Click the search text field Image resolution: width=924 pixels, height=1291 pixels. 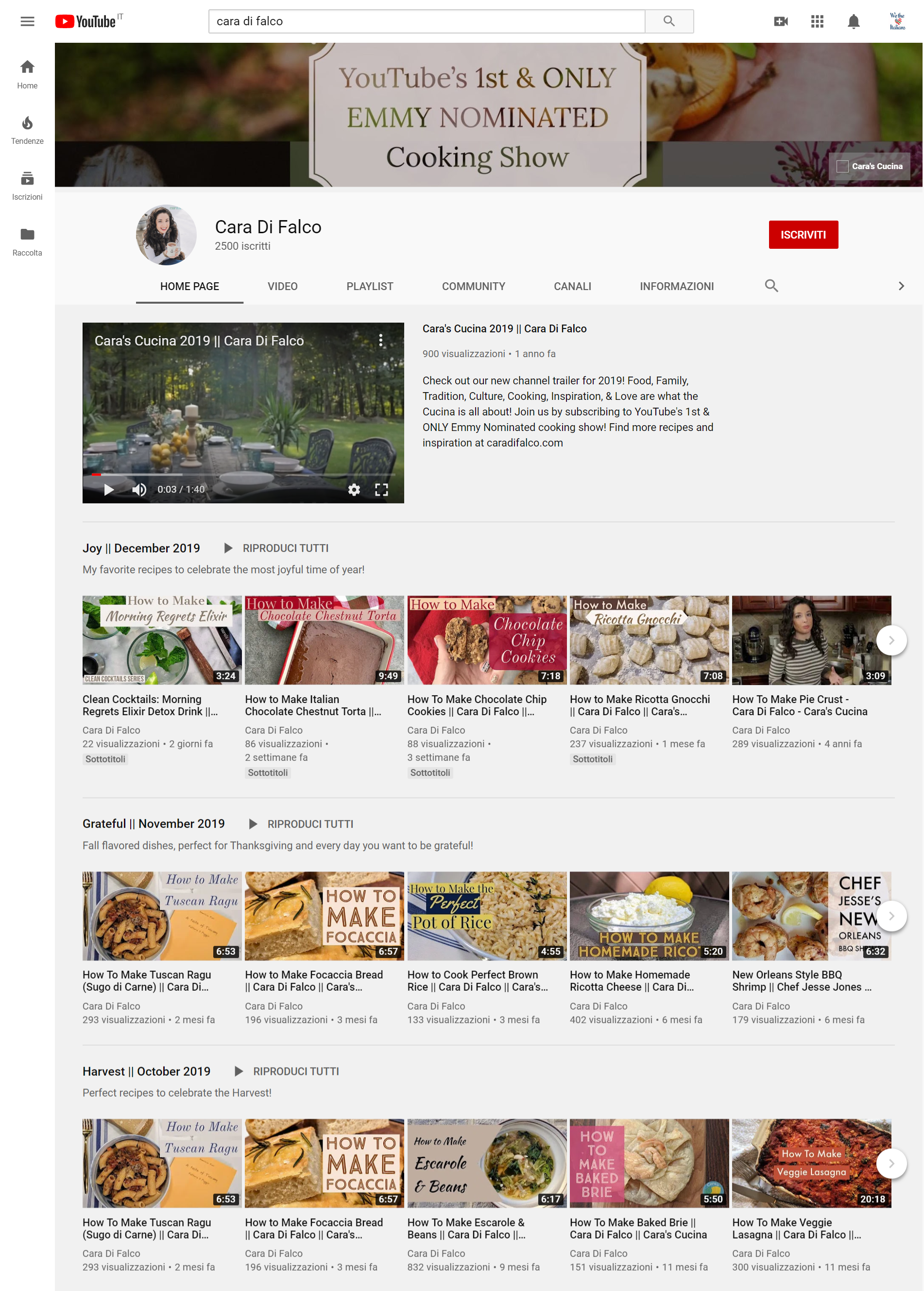(x=427, y=21)
